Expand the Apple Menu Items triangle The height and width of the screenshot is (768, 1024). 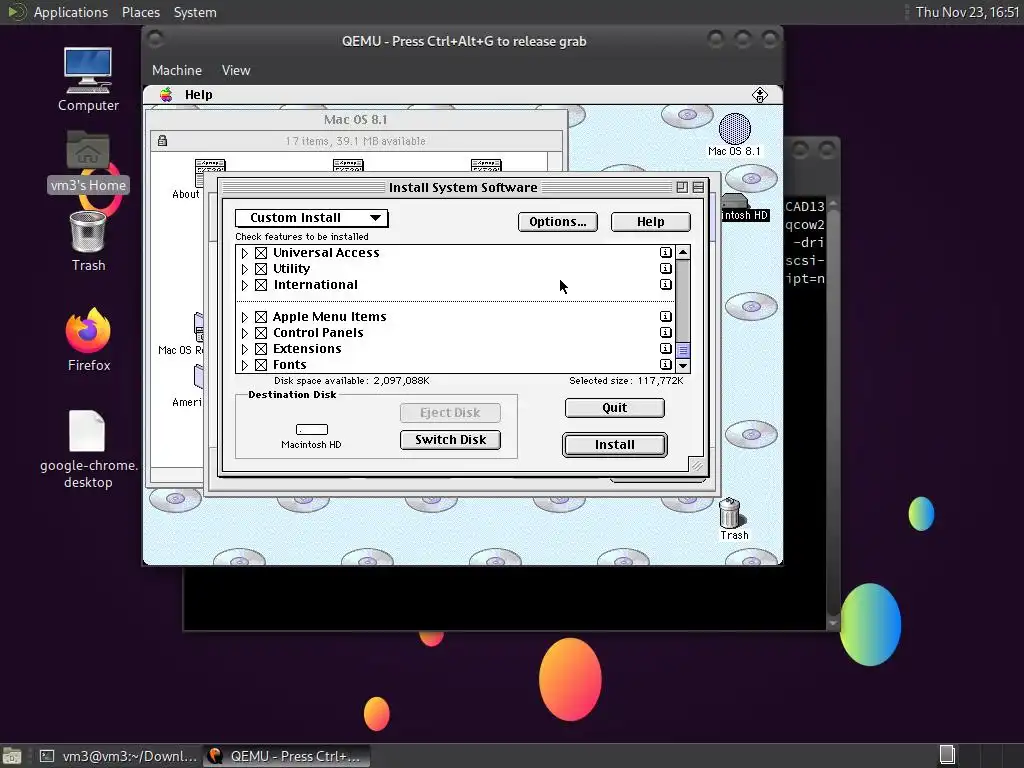245,317
